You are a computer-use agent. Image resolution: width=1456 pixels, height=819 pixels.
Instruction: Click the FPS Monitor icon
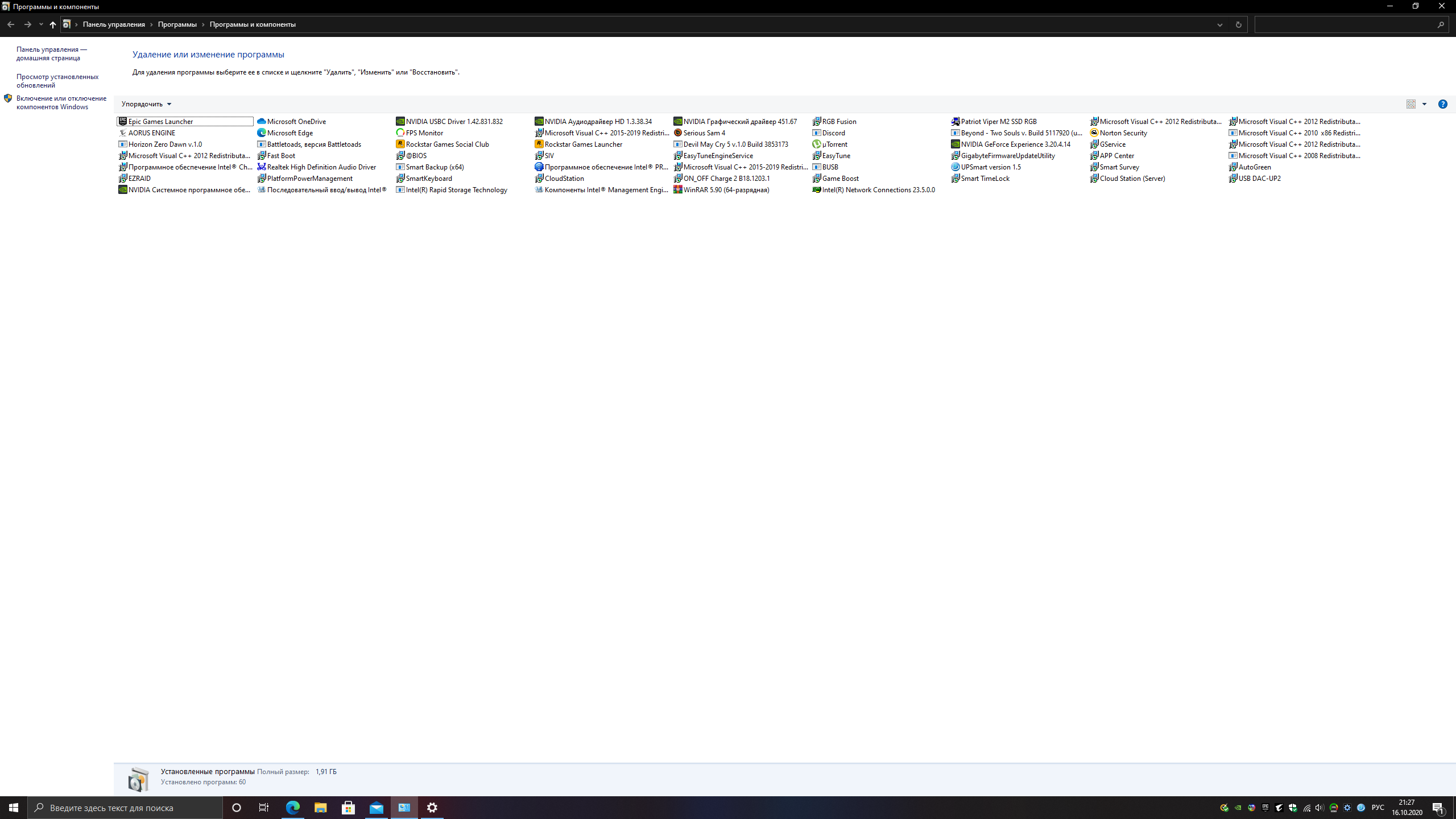coord(400,133)
